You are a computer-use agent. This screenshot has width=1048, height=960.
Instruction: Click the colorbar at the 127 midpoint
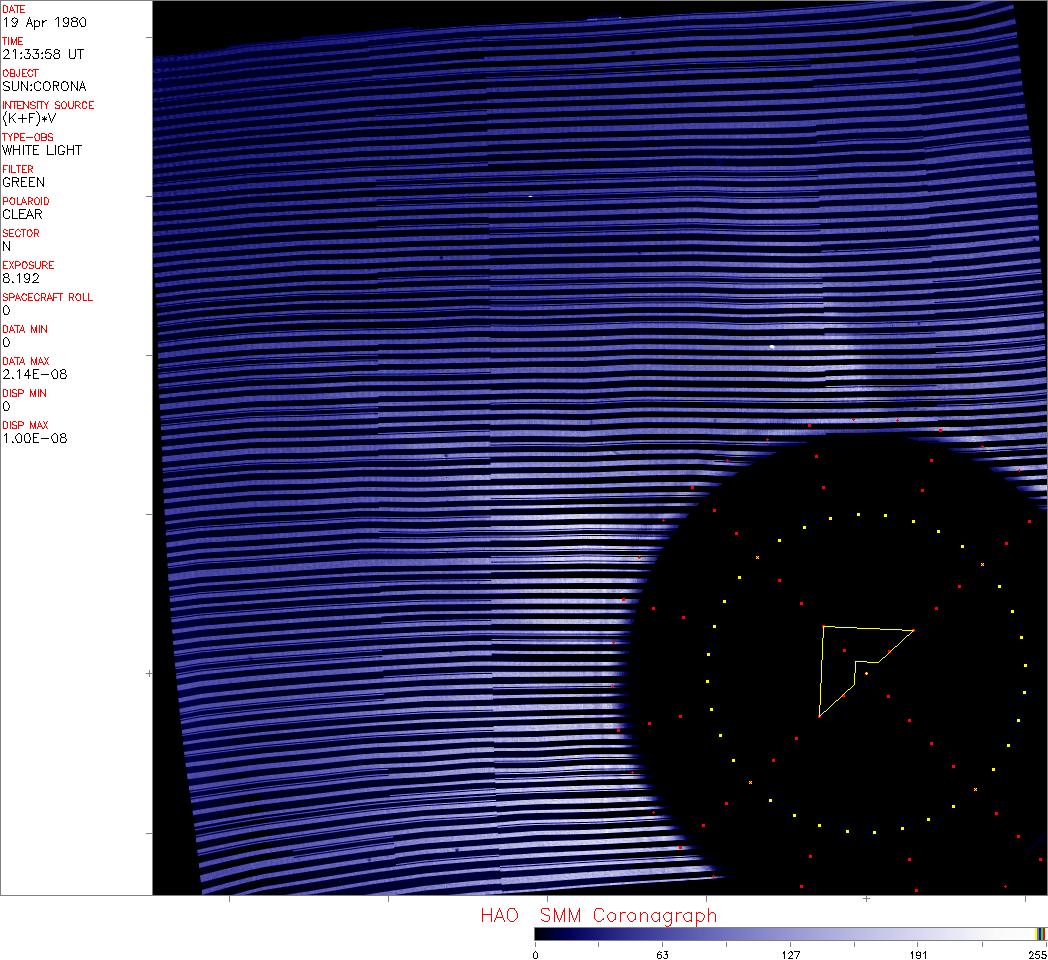(790, 934)
